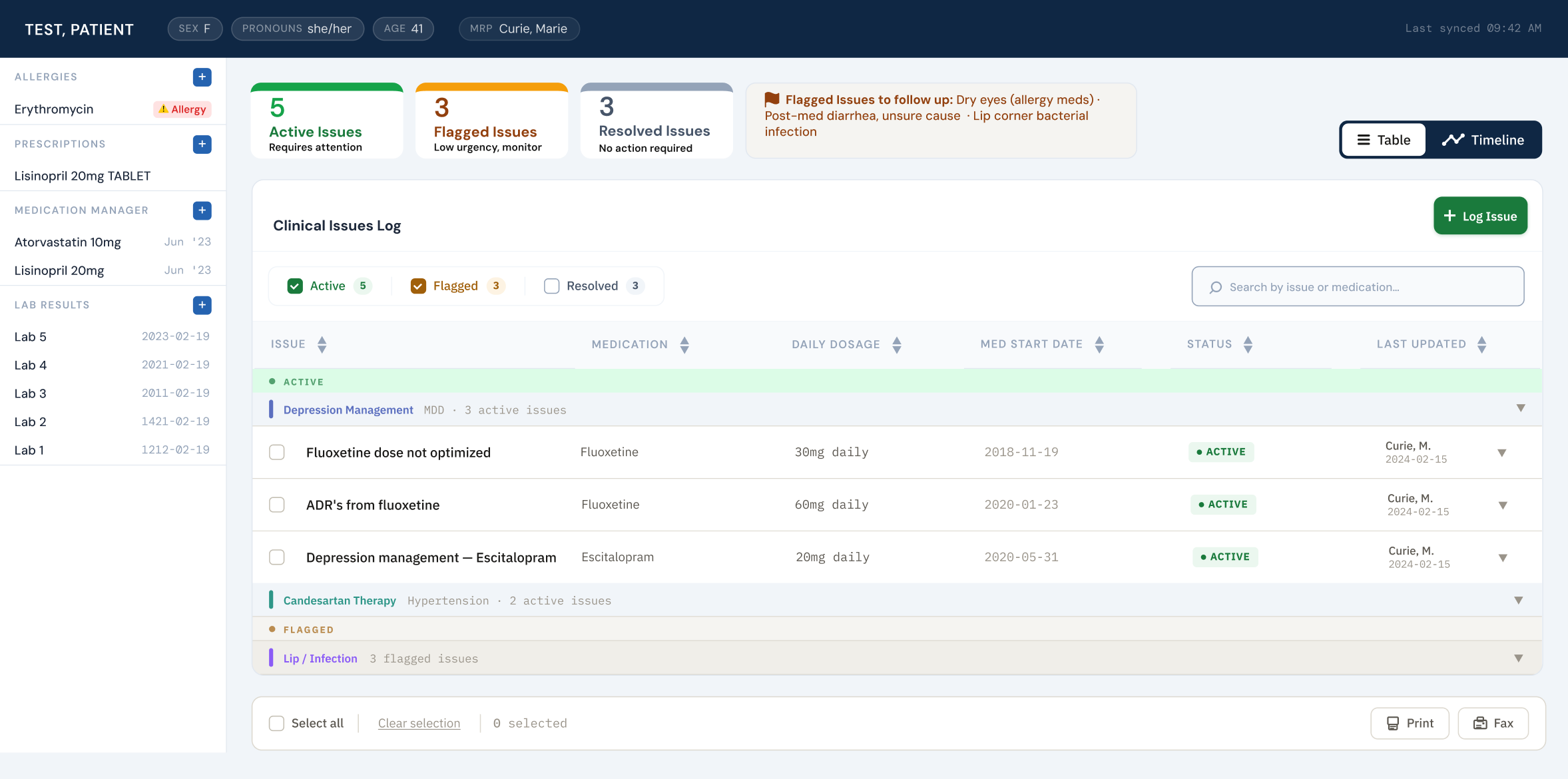Tick the Select all checkbox
The image size is (1568, 779).
(276, 723)
